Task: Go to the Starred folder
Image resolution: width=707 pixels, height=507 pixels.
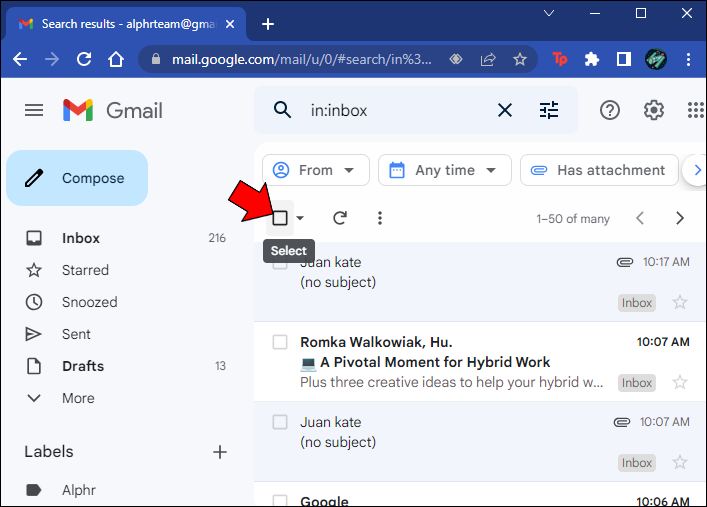Action: pyautogui.click(x=85, y=270)
